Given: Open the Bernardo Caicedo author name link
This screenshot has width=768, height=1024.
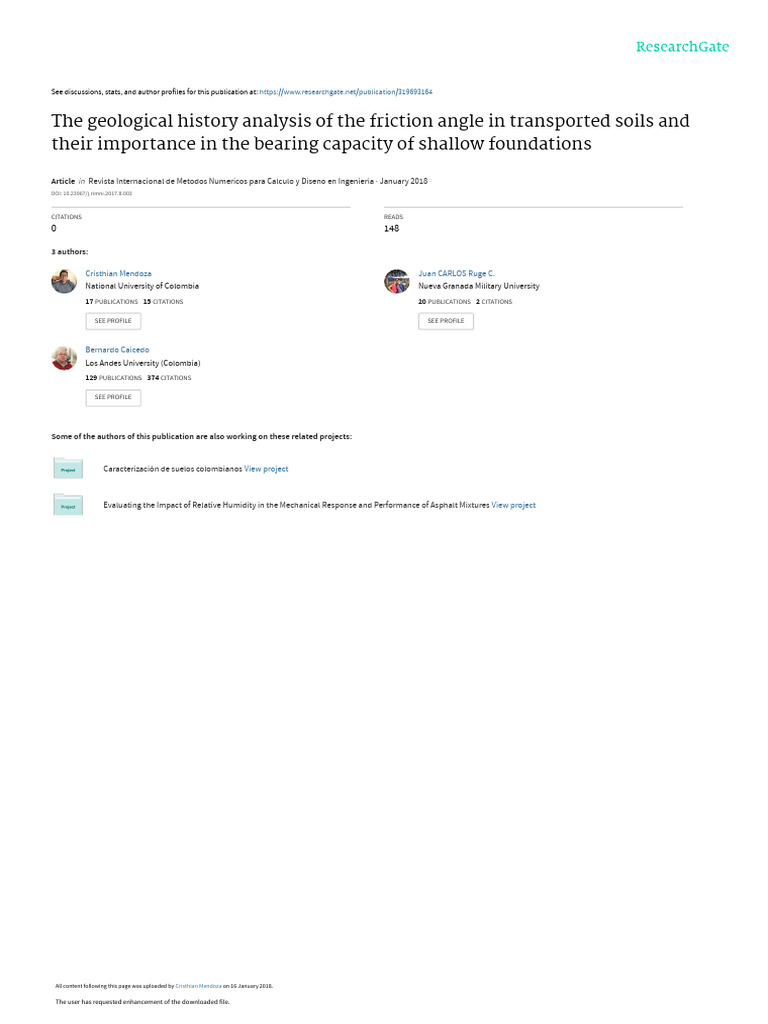Looking at the screenshot, I should pyautogui.click(x=117, y=350).
